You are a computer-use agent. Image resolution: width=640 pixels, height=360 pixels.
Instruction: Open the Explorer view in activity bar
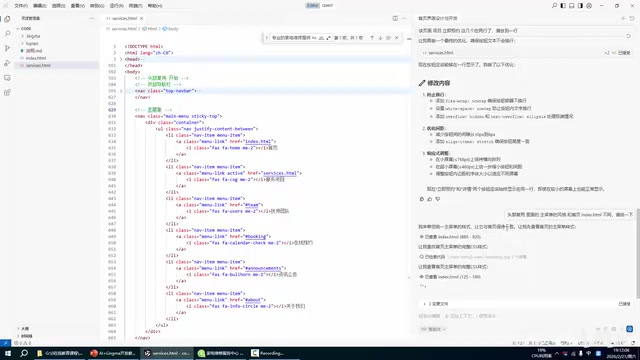tap(7, 19)
